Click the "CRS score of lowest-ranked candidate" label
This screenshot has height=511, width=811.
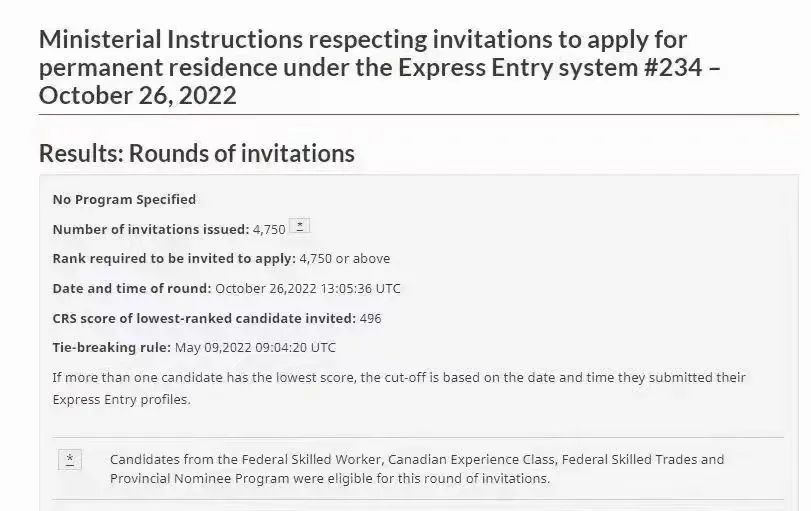coord(204,318)
